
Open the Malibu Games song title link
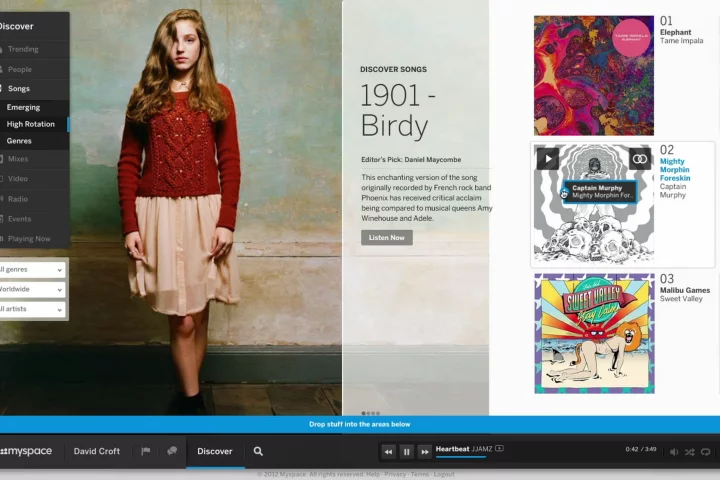click(x=685, y=290)
